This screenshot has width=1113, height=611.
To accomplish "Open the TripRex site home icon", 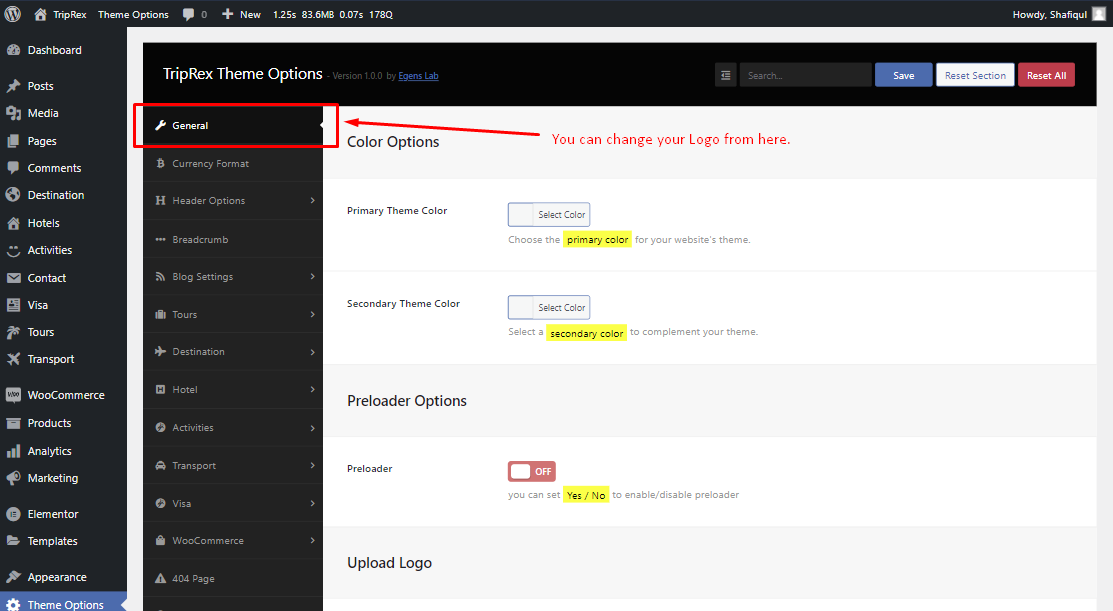I will pyautogui.click(x=40, y=14).
